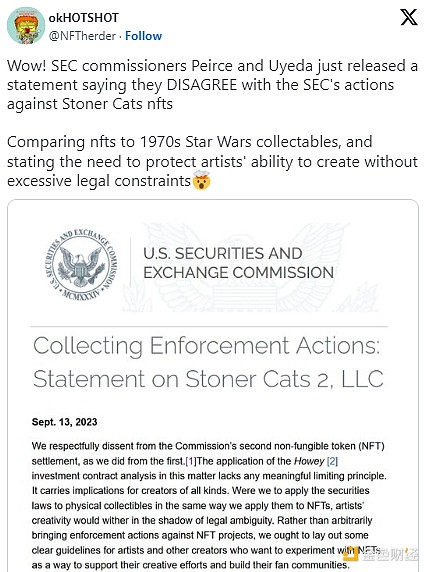This screenshot has height=572, width=429.
Task: Click the Statement on Stoner Cats 2, LLC line
Action: (208, 379)
